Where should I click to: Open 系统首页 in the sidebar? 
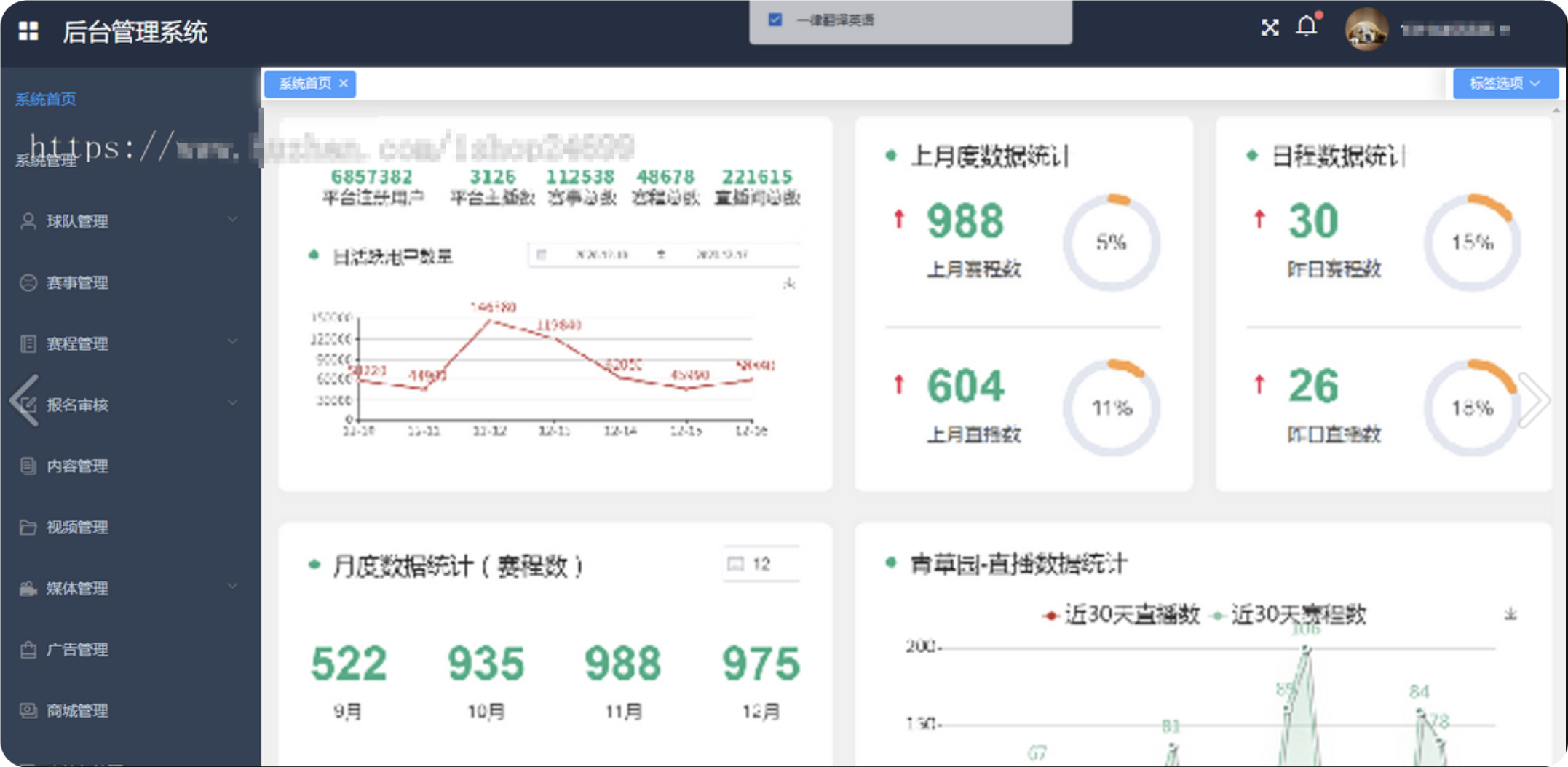point(46,99)
